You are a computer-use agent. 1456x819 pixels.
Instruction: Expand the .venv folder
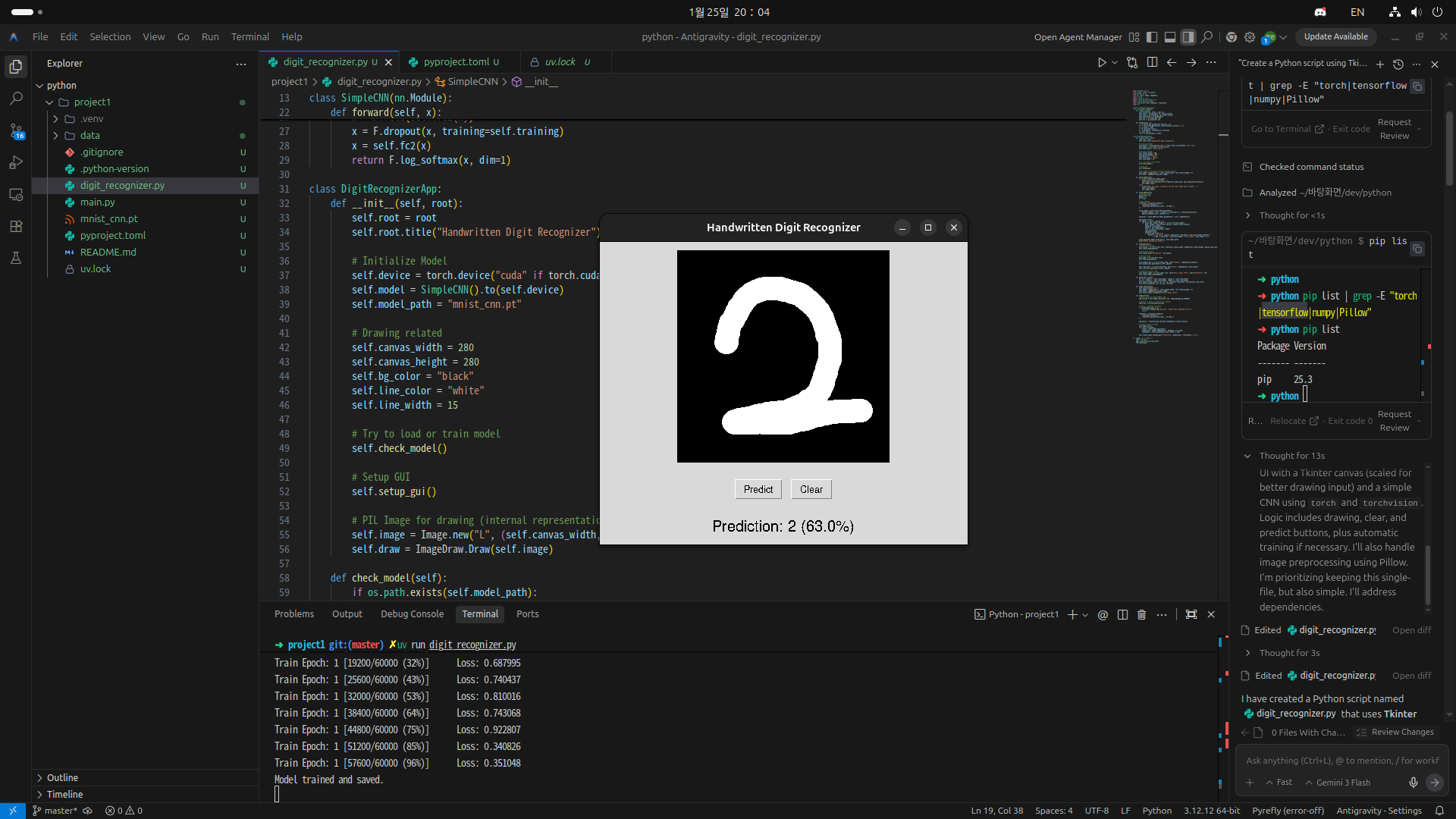point(55,119)
